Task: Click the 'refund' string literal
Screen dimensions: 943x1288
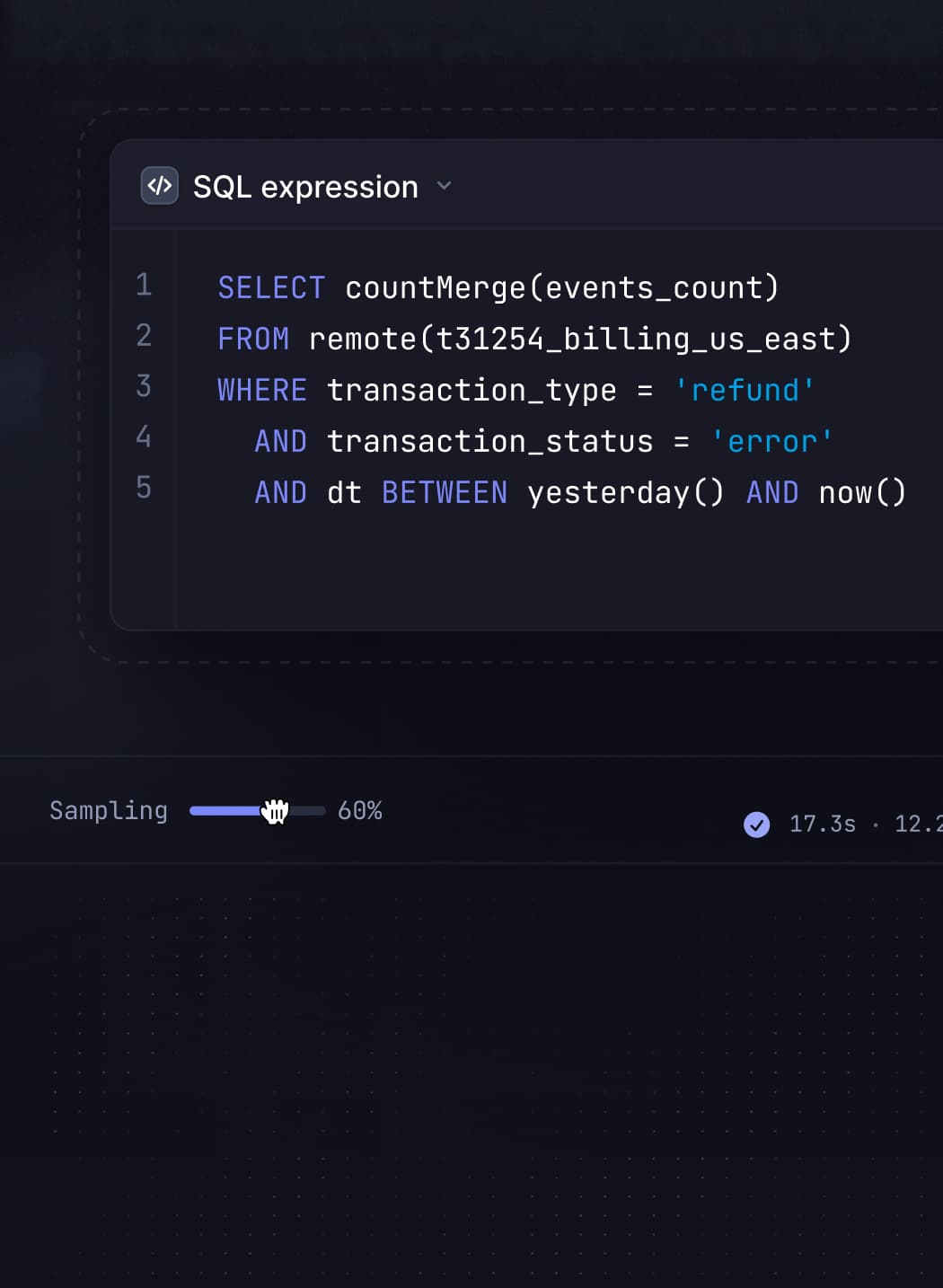Action: (x=745, y=390)
